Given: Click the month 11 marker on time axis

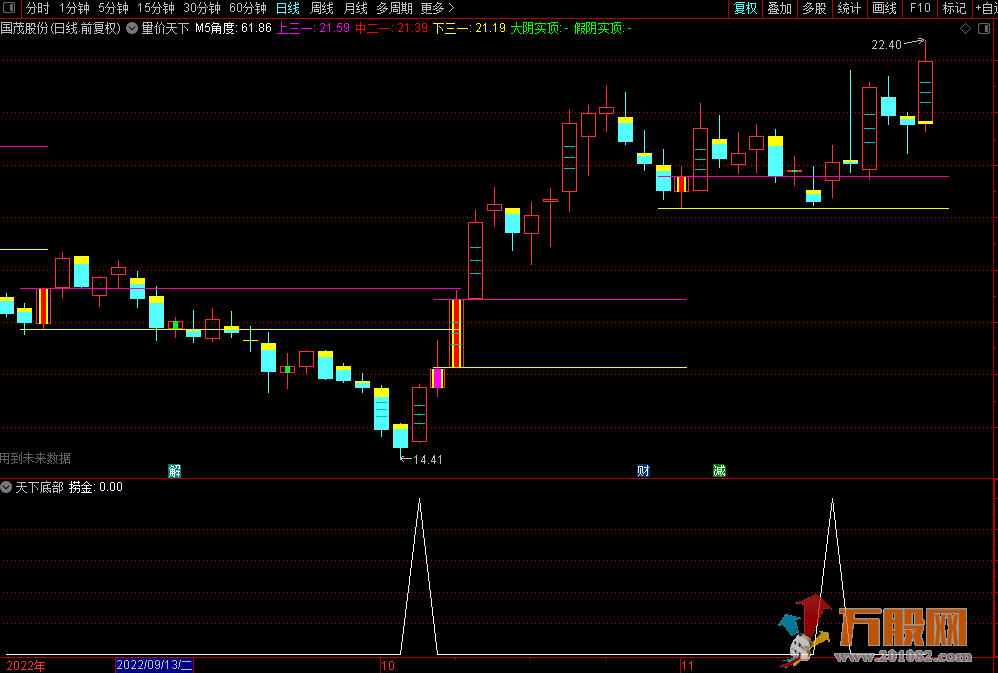Looking at the screenshot, I should click(x=687, y=666).
